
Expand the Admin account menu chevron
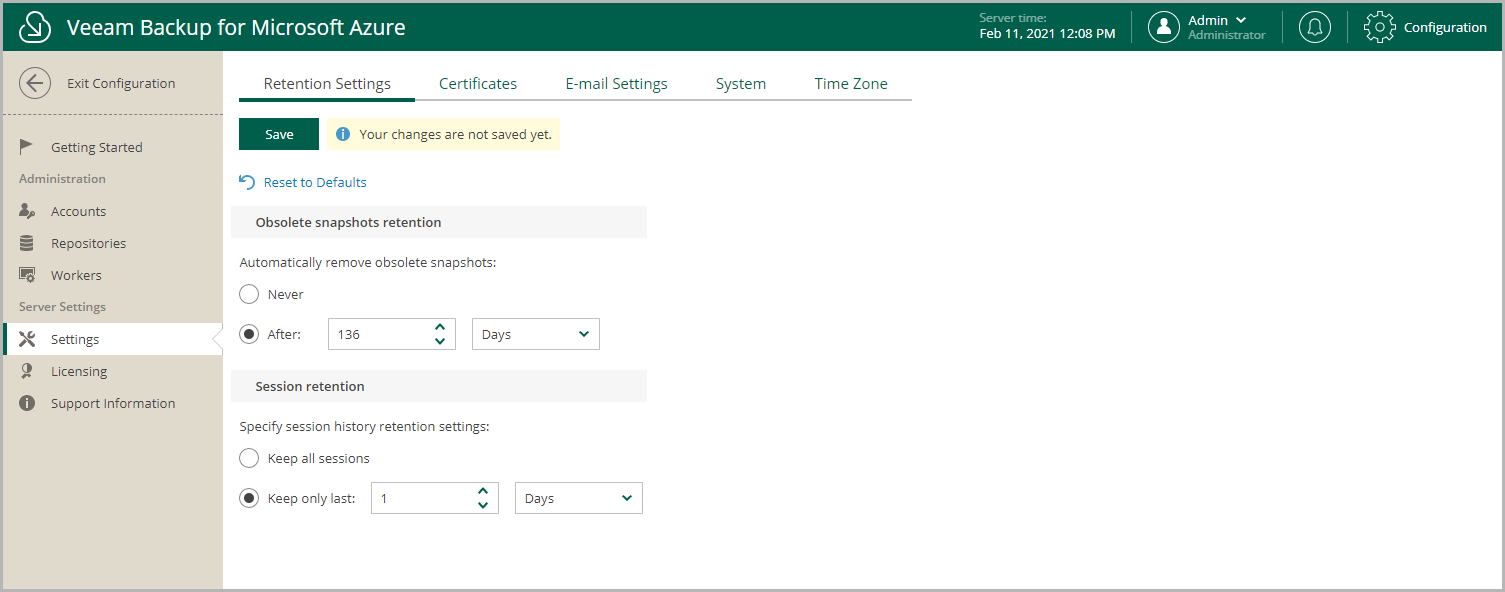[1241, 20]
